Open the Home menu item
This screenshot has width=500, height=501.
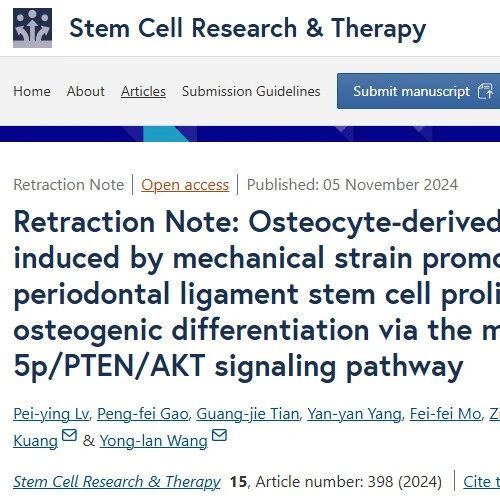point(32,91)
